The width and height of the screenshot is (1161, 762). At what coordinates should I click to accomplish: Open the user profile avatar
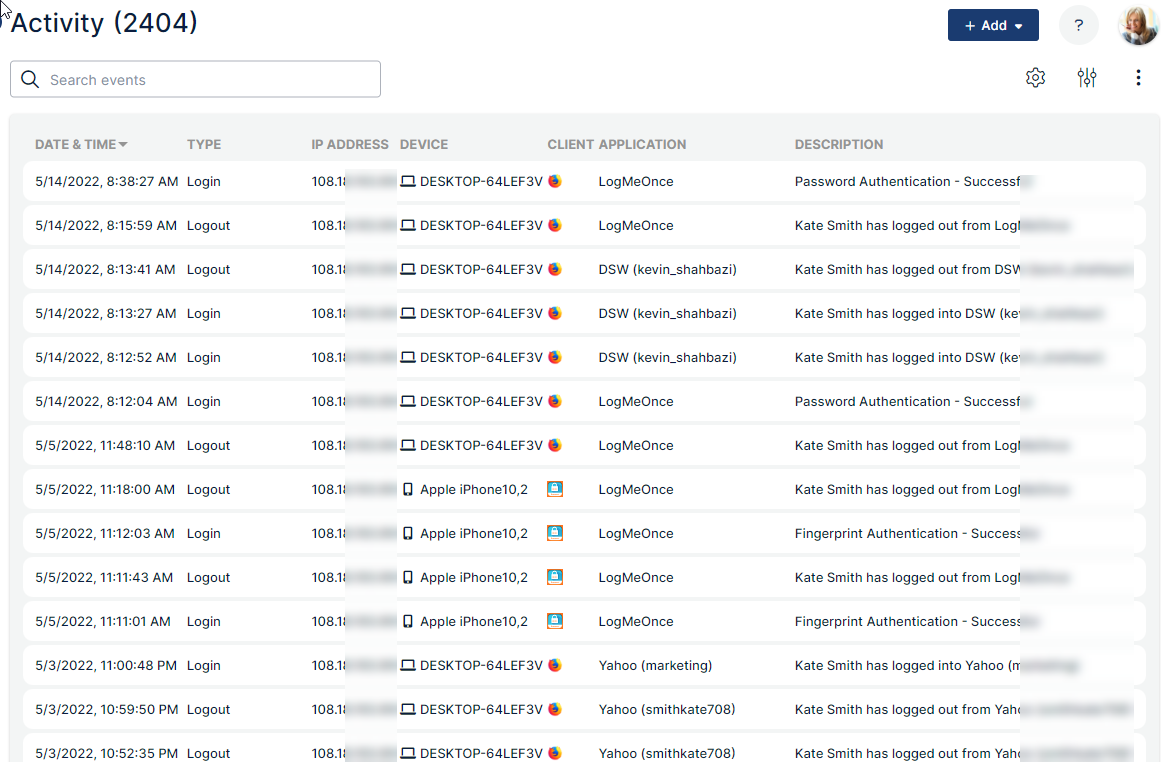[x=1138, y=25]
